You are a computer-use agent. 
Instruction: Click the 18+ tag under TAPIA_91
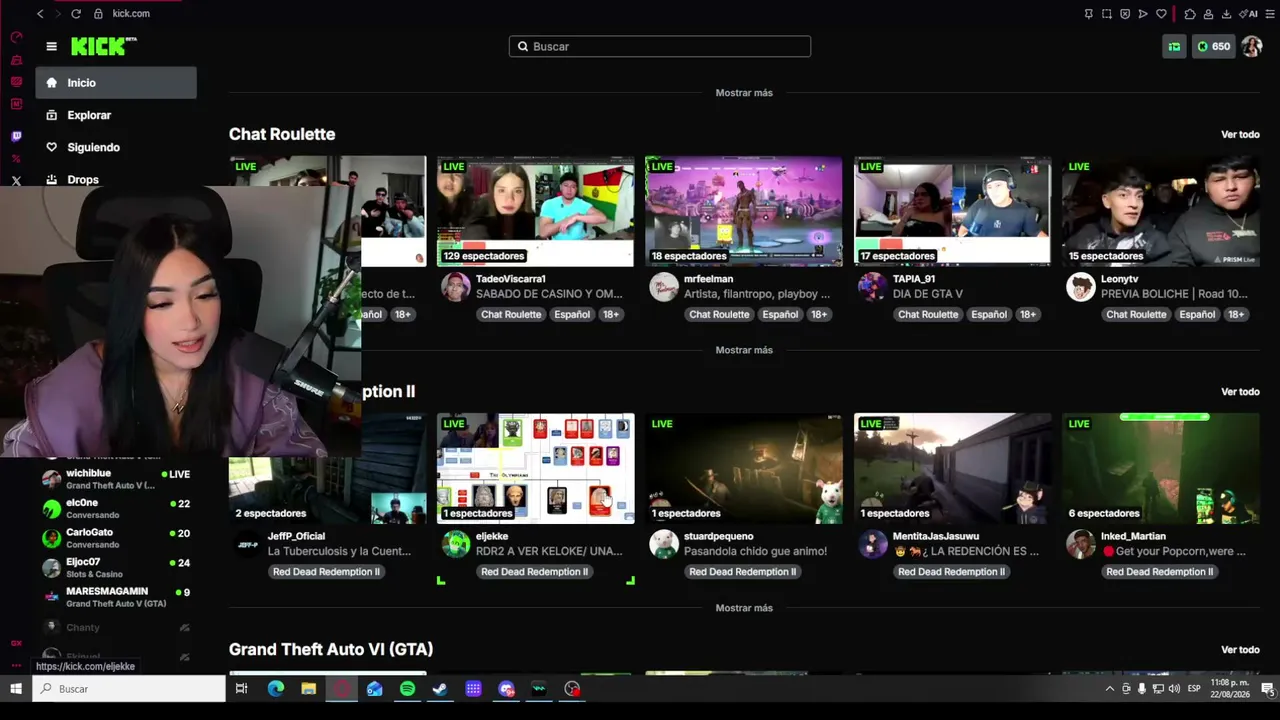click(x=1027, y=314)
